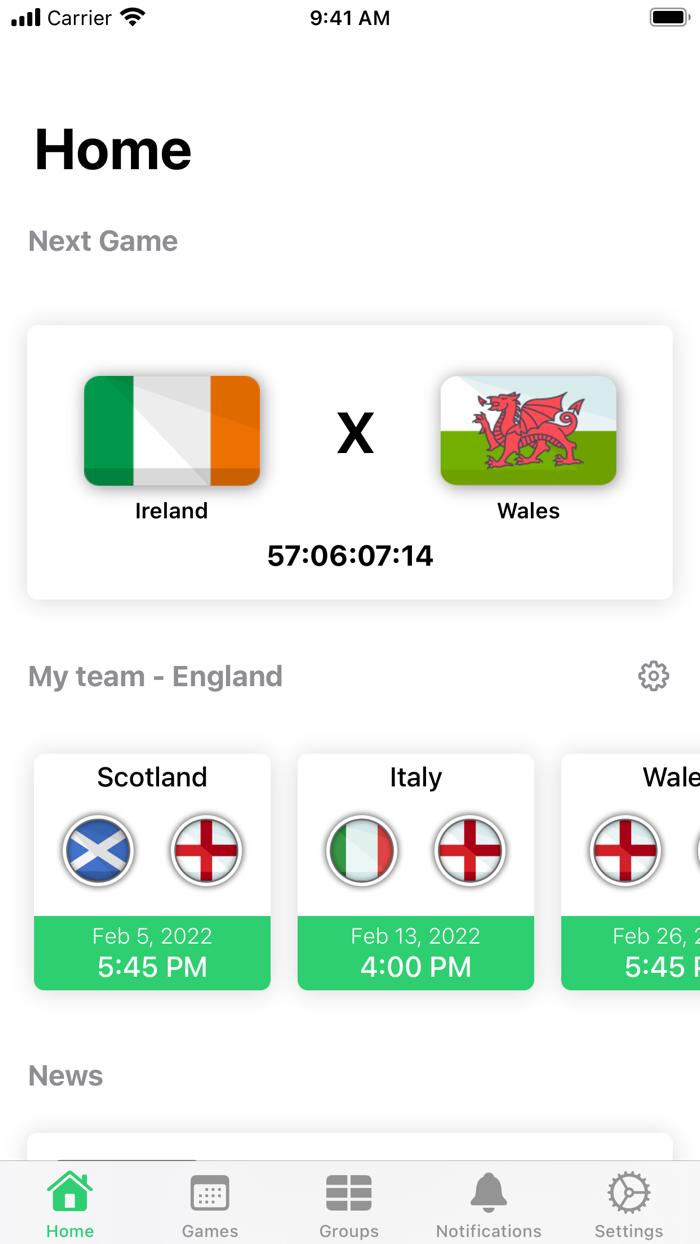Open the Settings gear in the tab bar
The height and width of the screenshot is (1244, 700).
click(x=628, y=1193)
